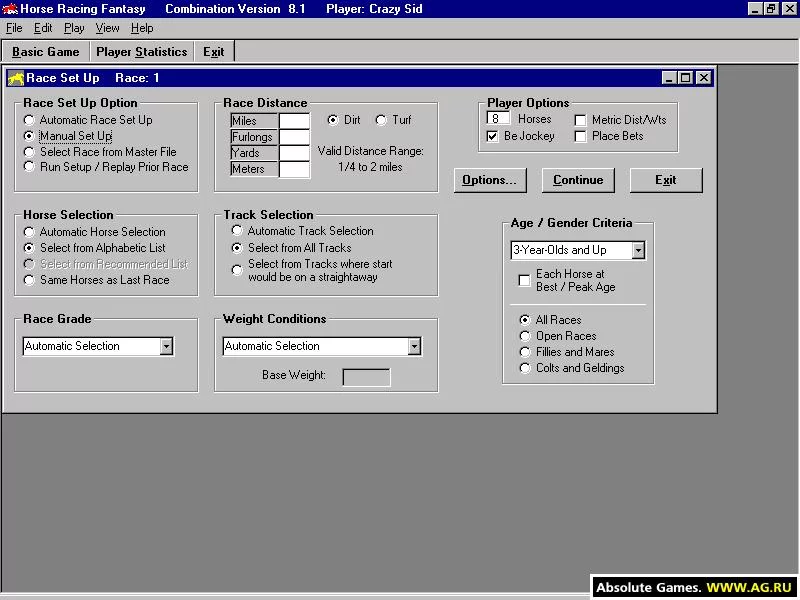The height and width of the screenshot is (600, 800).
Task: Select the Dirt surface option
Action: tap(333, 120)
